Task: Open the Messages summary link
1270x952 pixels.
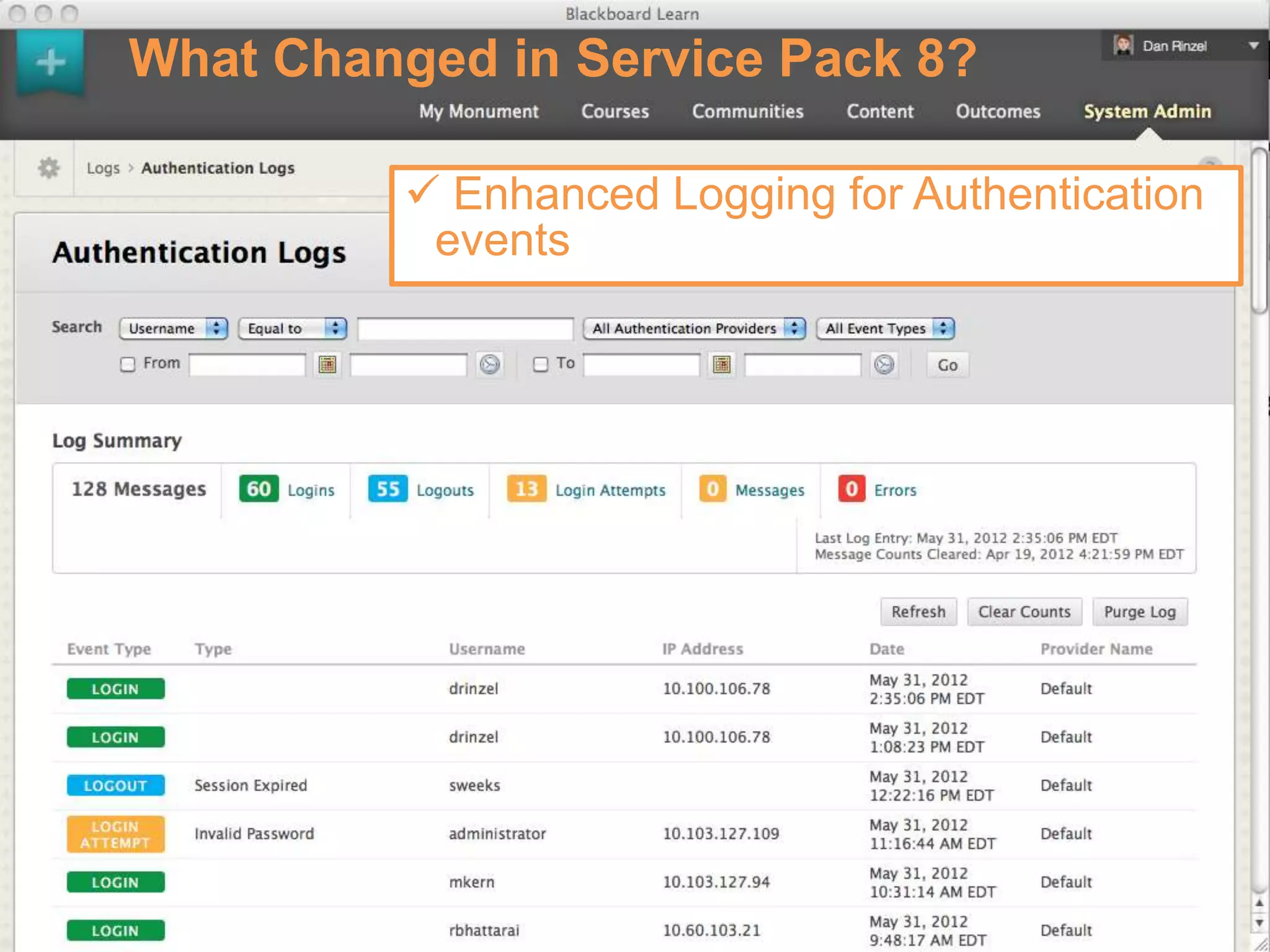Action: click(x=770, y=490)
